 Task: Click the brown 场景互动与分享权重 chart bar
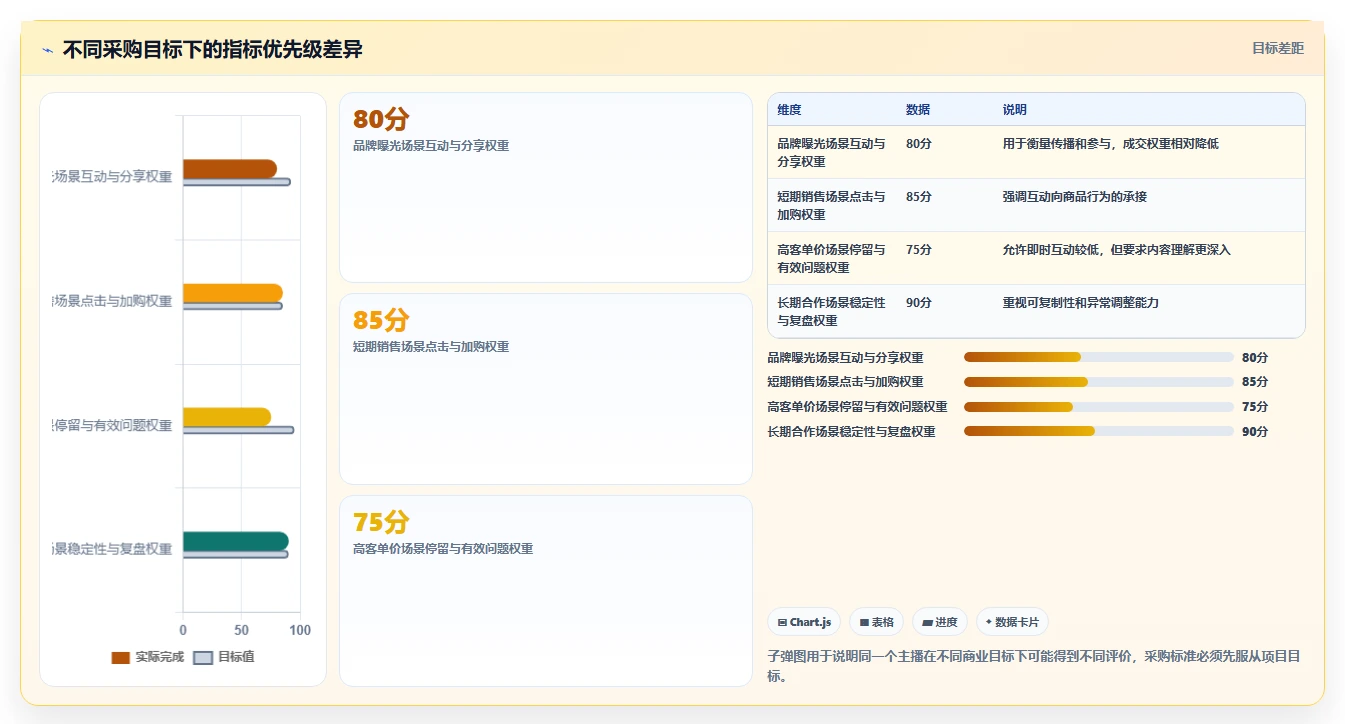click(x=229, y=169)
